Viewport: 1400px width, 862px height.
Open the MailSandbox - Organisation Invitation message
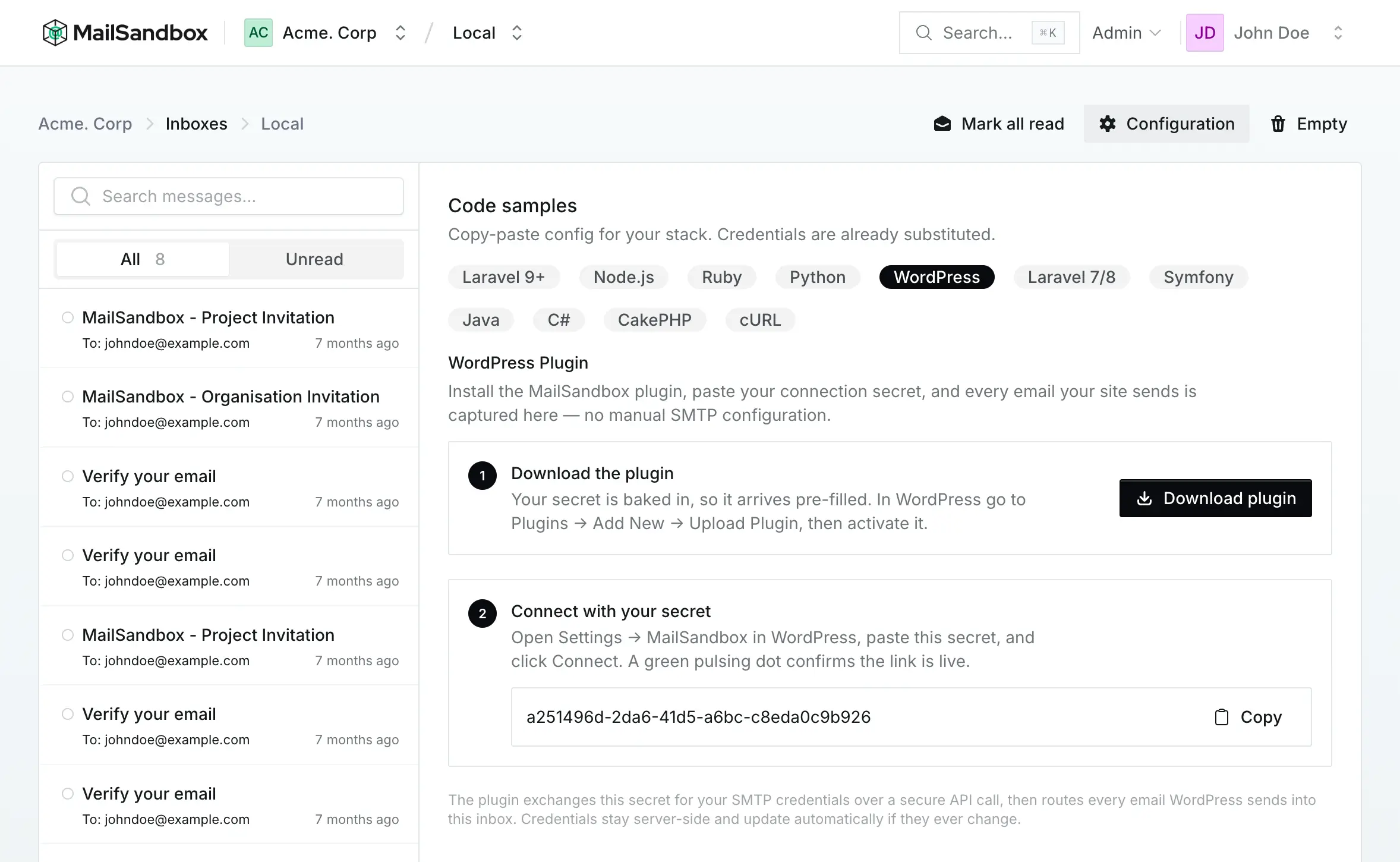[x=229, y=408]
